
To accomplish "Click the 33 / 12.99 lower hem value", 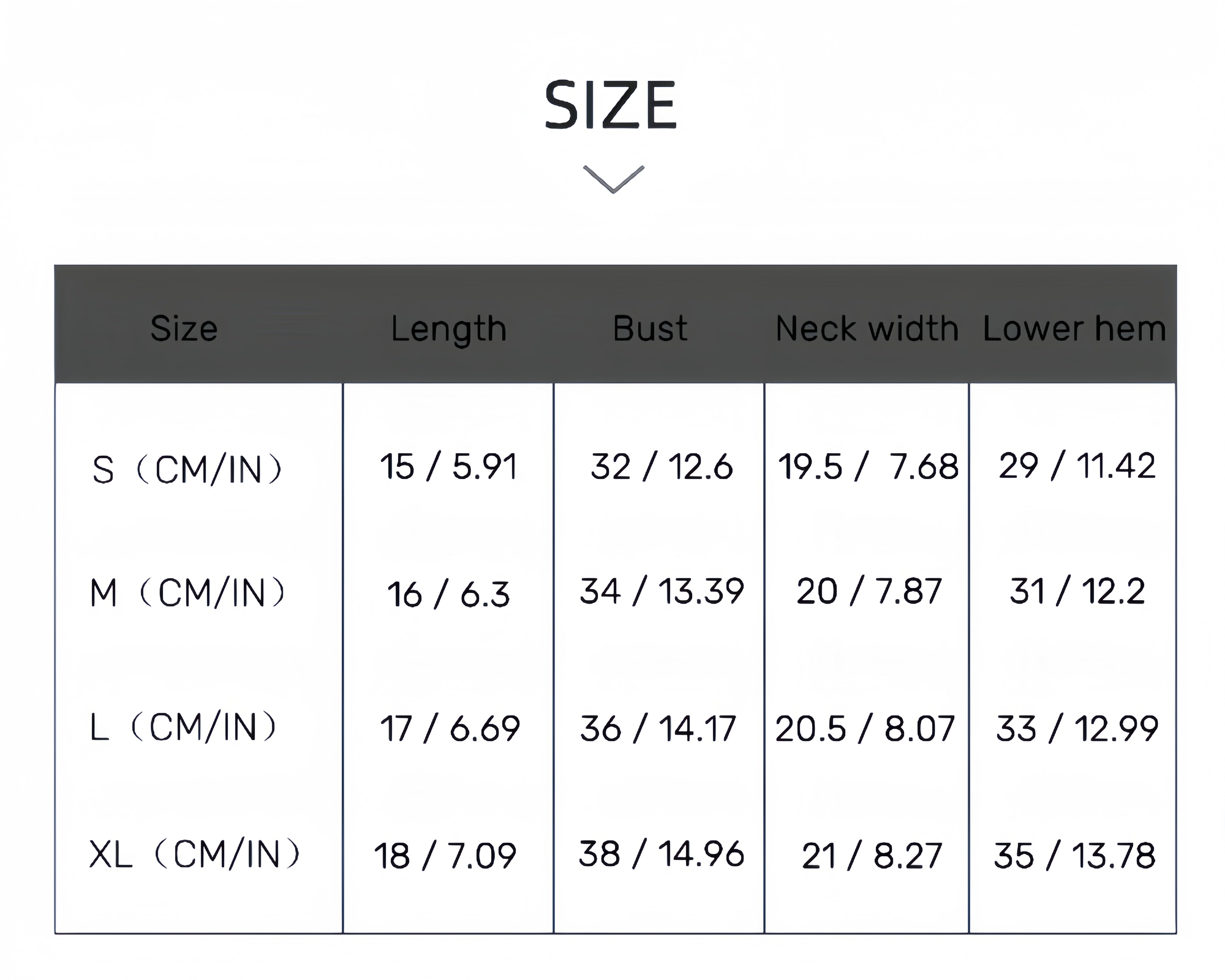I will [x=1077, y=729].
